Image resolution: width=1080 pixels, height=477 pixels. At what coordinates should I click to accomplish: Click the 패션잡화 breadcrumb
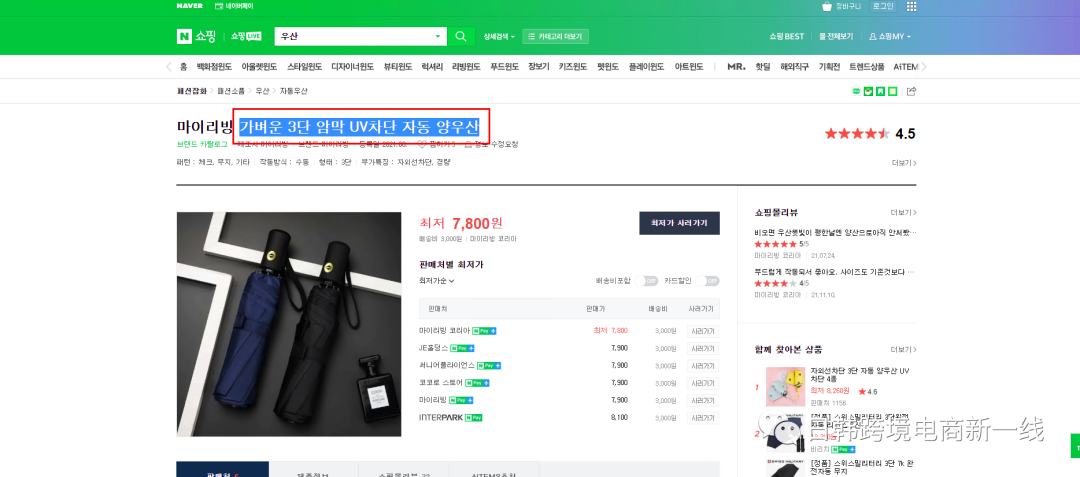(x=191, y=91)
